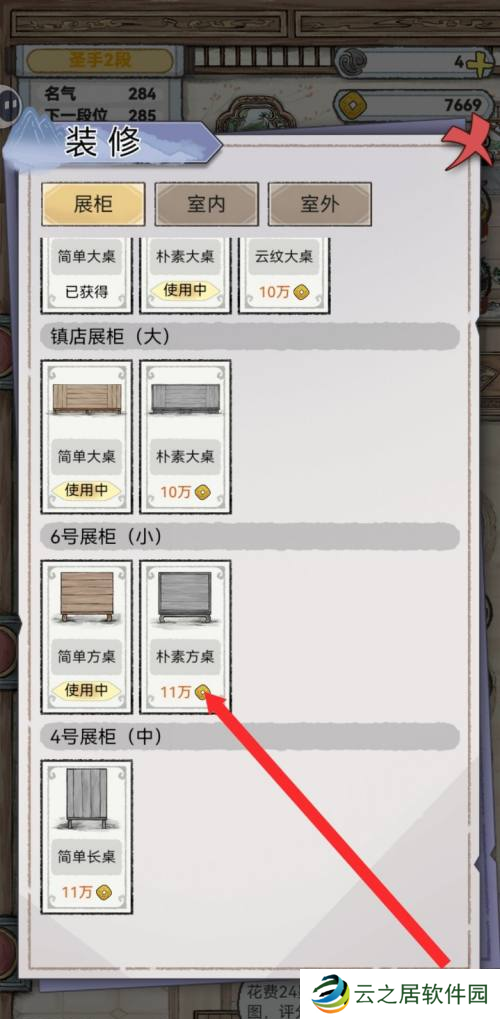The image size is (500, 1019).
Task: Buy 云纹大桌 for 10万 coins
Action: pos(283,292)
